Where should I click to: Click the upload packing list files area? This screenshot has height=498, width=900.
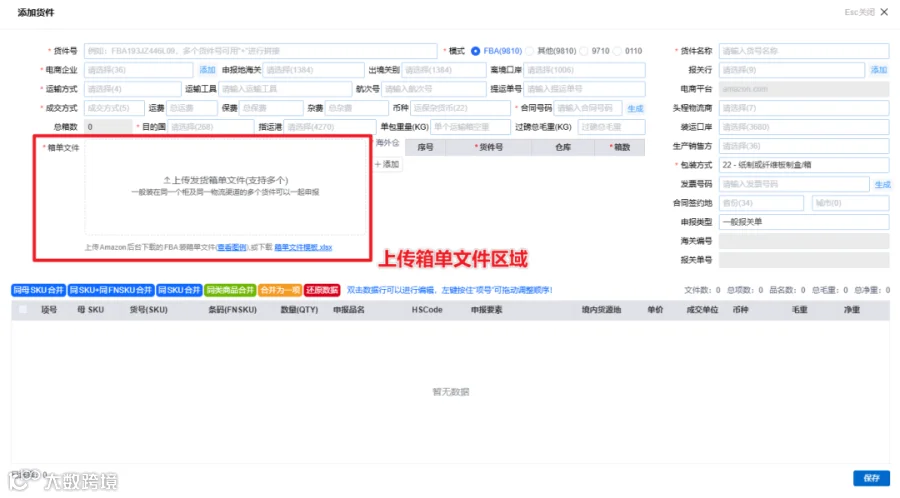pyautogui.click(x=226, y=186)
